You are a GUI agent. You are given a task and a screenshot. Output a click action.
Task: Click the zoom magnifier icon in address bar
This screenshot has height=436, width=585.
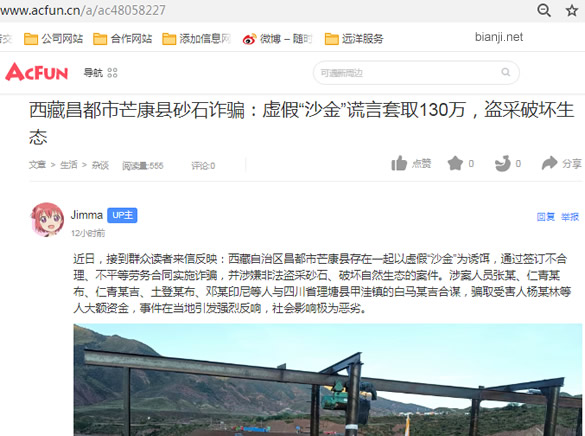[544, 10]
